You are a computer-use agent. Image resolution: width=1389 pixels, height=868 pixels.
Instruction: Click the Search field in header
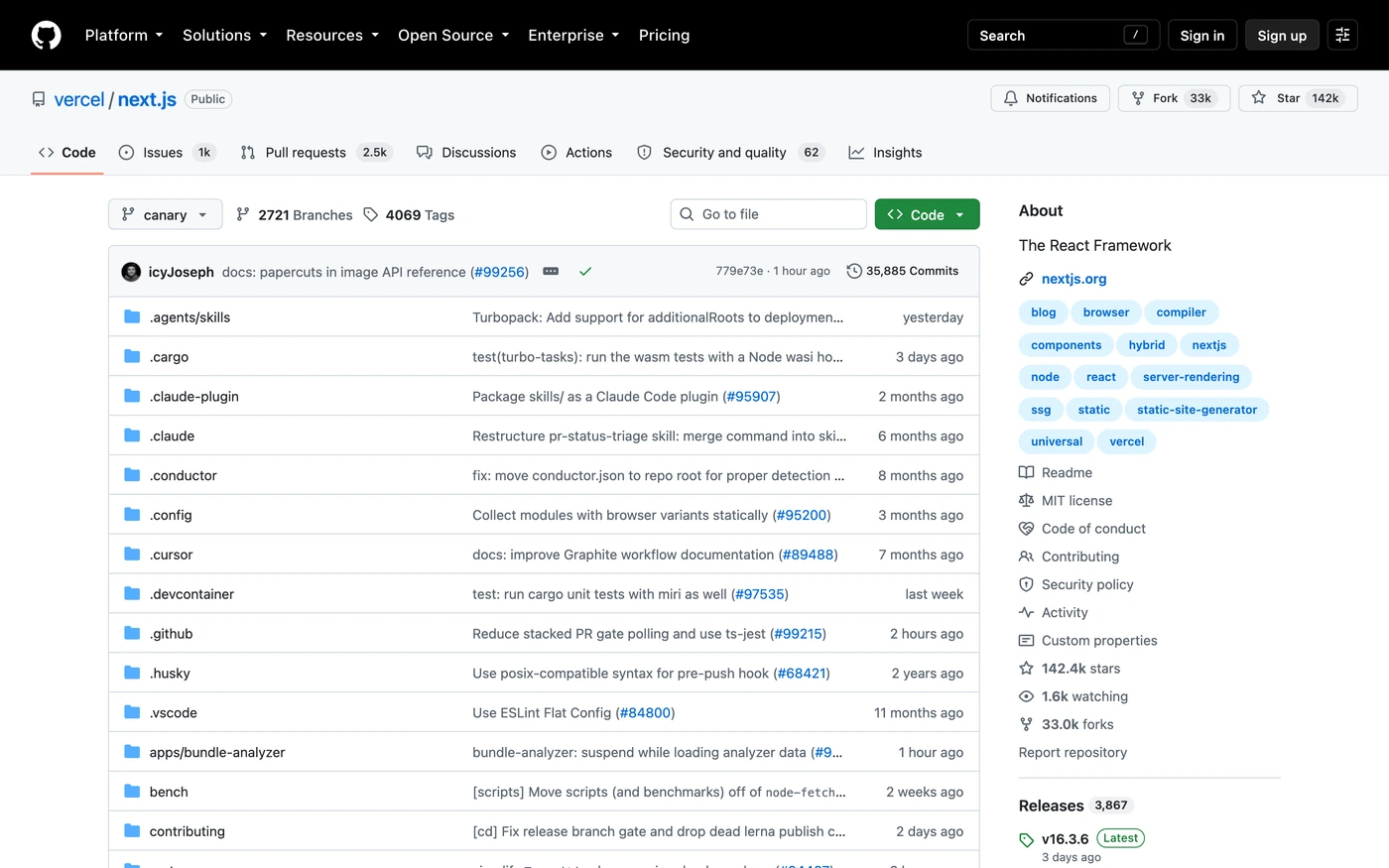click(1064, 35)
